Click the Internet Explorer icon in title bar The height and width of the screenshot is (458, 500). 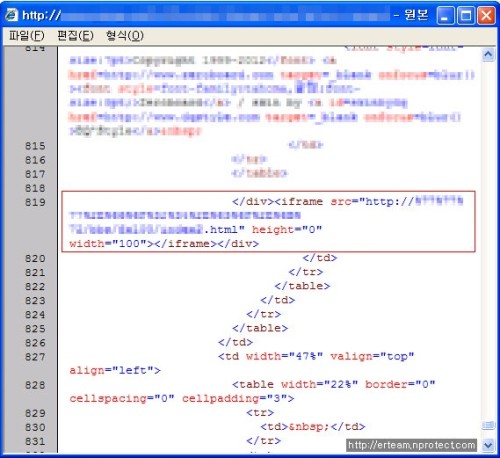pyautogui.click(x=12, y=15)
